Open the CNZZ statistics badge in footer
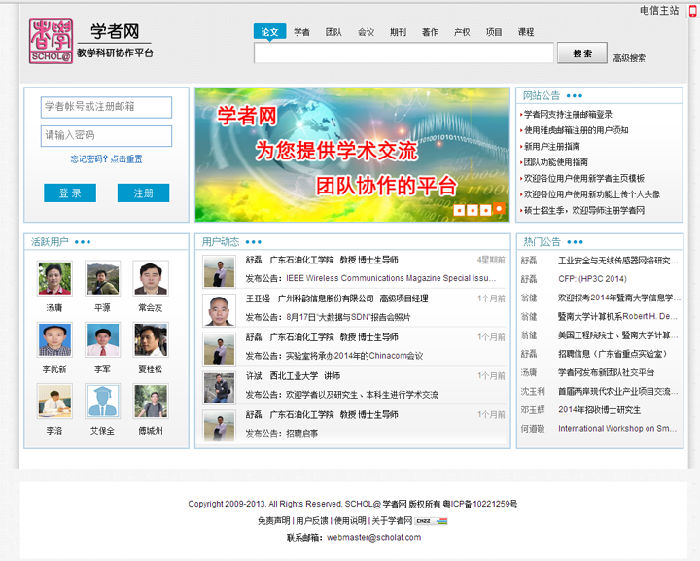 click(431, 521)
